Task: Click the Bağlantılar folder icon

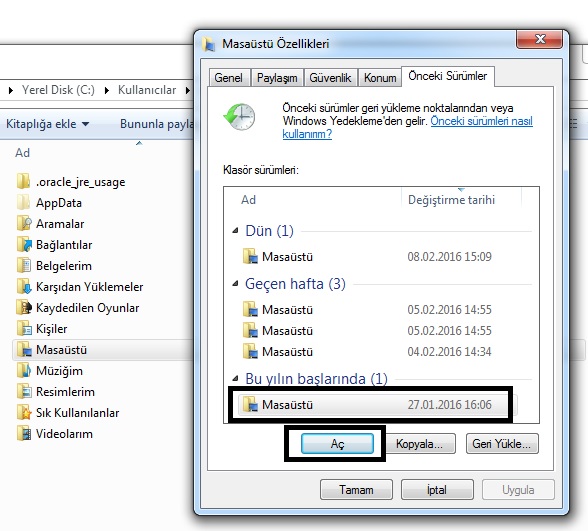Action: click(x=24, y=244)
